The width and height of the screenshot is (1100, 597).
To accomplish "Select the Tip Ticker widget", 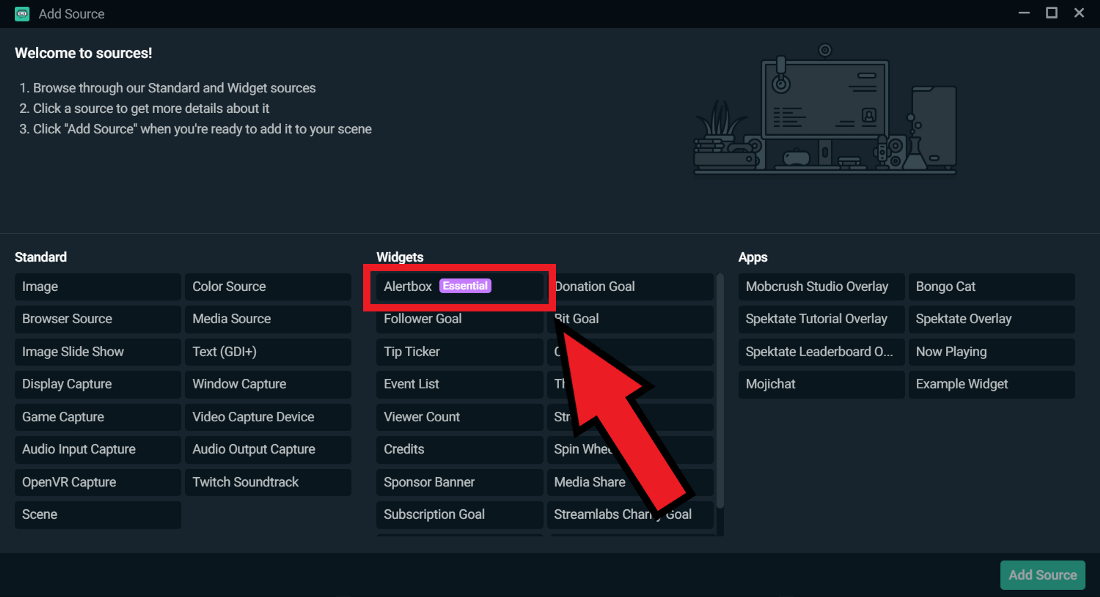I will (460, 351).
